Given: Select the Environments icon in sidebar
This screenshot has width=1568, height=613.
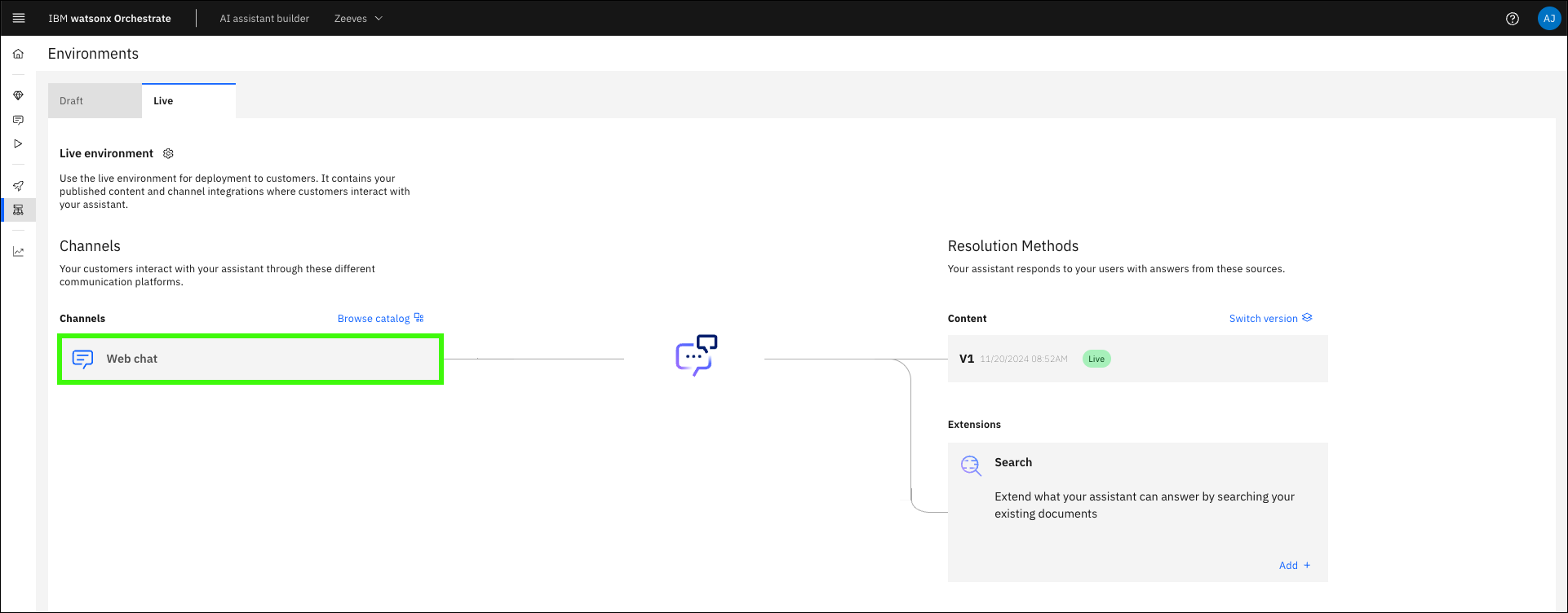Looking at the screenshot, I should [18, 209].
